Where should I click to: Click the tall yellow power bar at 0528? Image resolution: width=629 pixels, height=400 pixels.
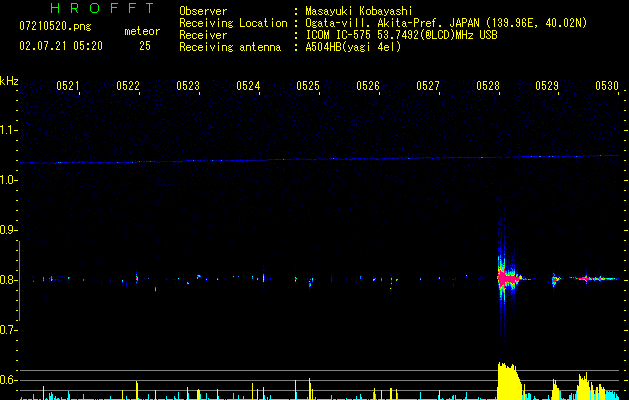pos(509,381)
